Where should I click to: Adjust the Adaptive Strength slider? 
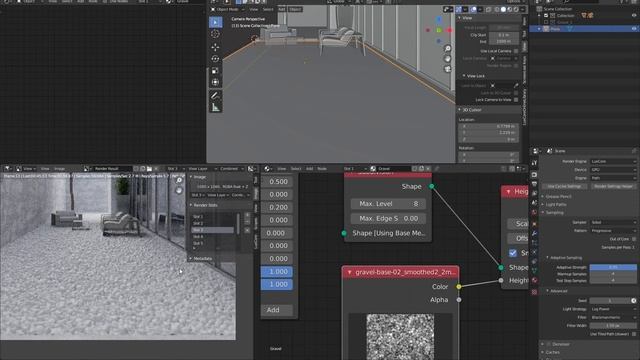click(613, 267)
